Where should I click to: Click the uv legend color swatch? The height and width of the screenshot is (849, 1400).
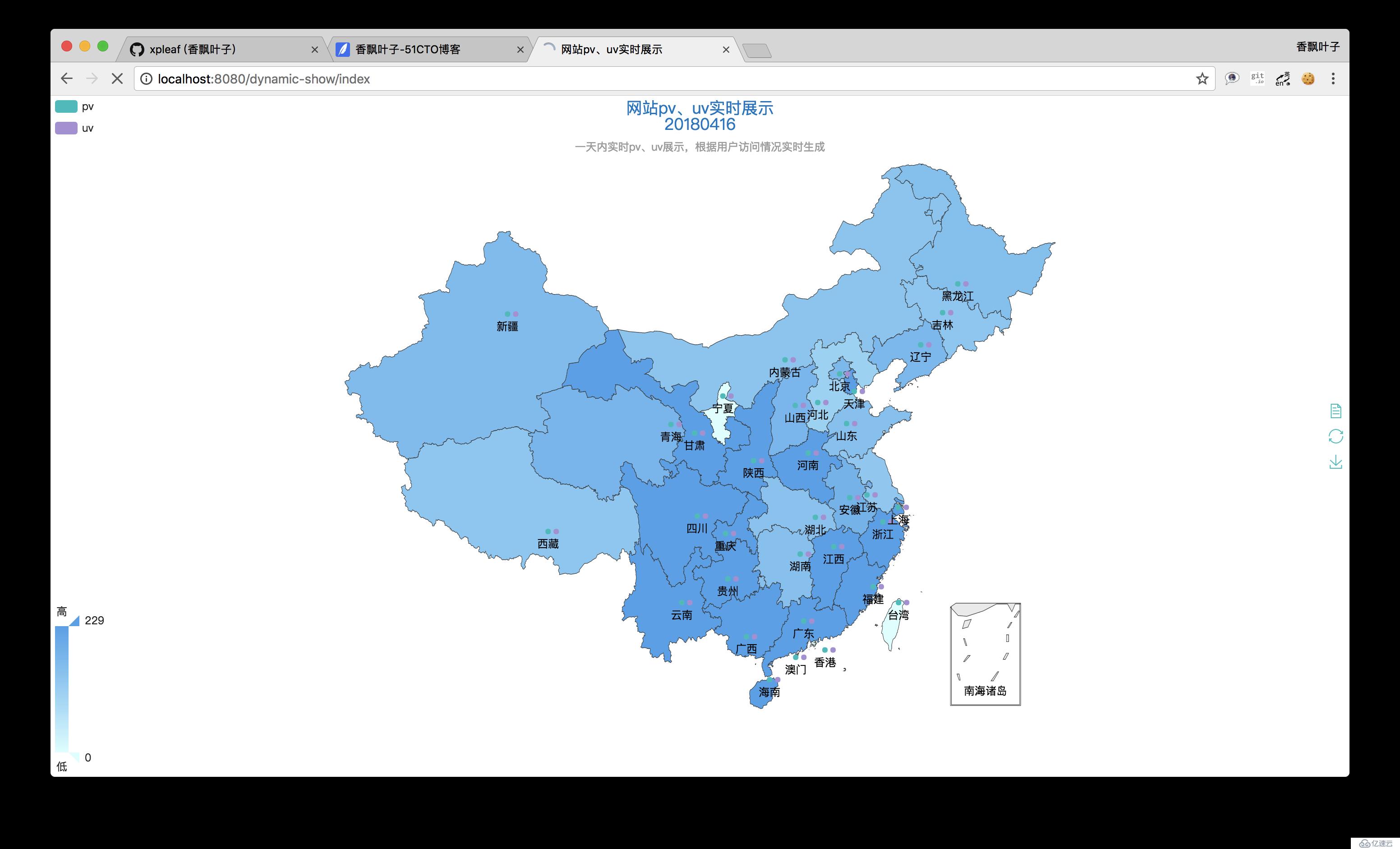(x=69, y=127)
